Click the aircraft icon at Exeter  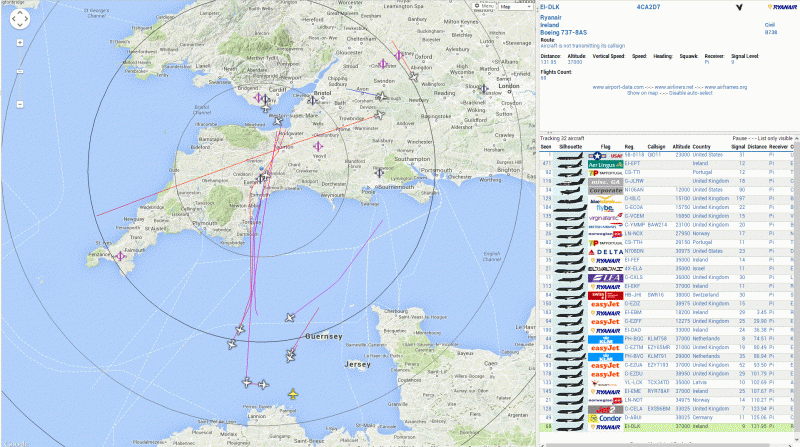pyautogui.click(x=262, y=178)
